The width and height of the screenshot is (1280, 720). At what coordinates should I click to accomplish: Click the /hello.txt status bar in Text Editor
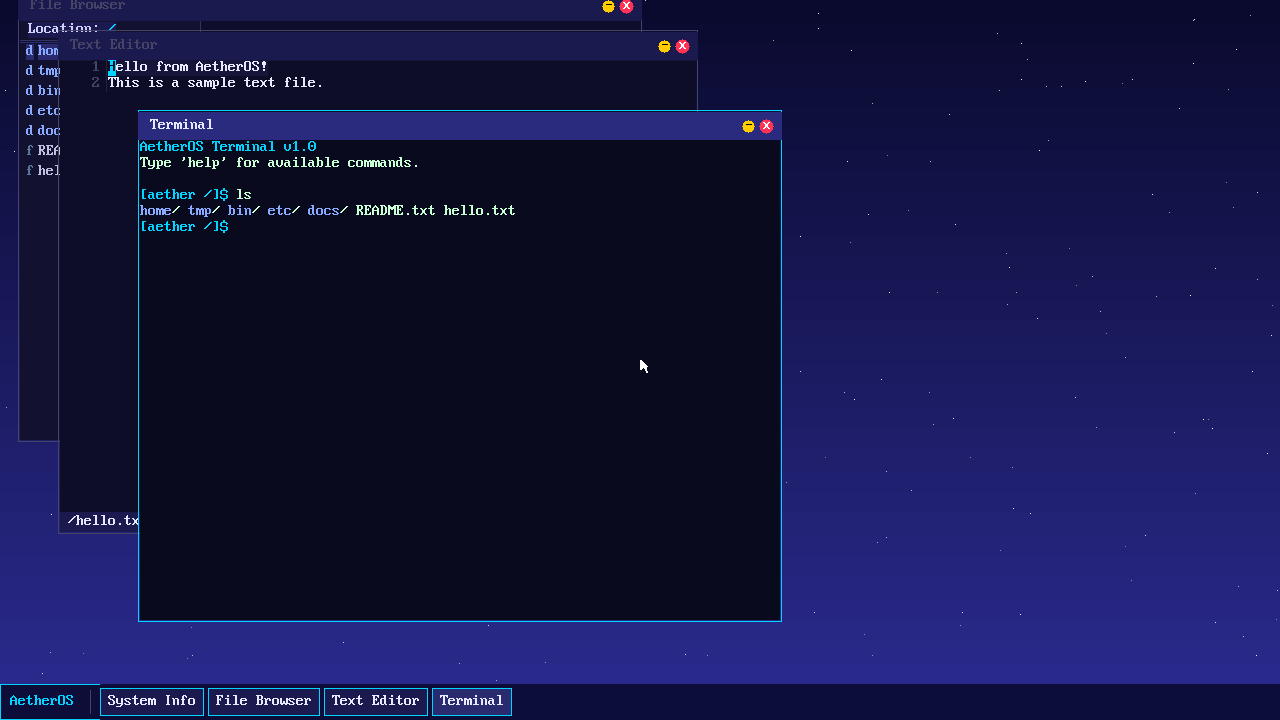click(x=99, y=521)
